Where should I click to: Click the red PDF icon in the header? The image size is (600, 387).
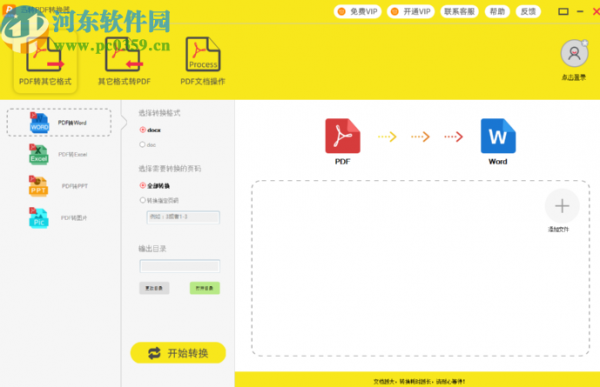[x=342, y=136]
